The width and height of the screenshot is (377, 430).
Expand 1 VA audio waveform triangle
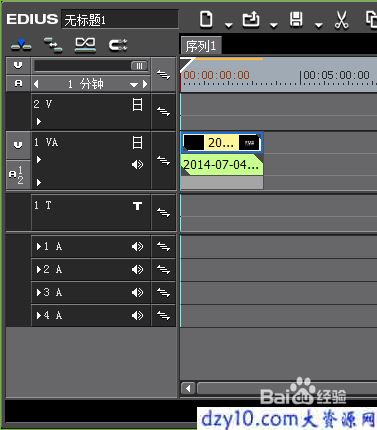(x=39, y=182)
